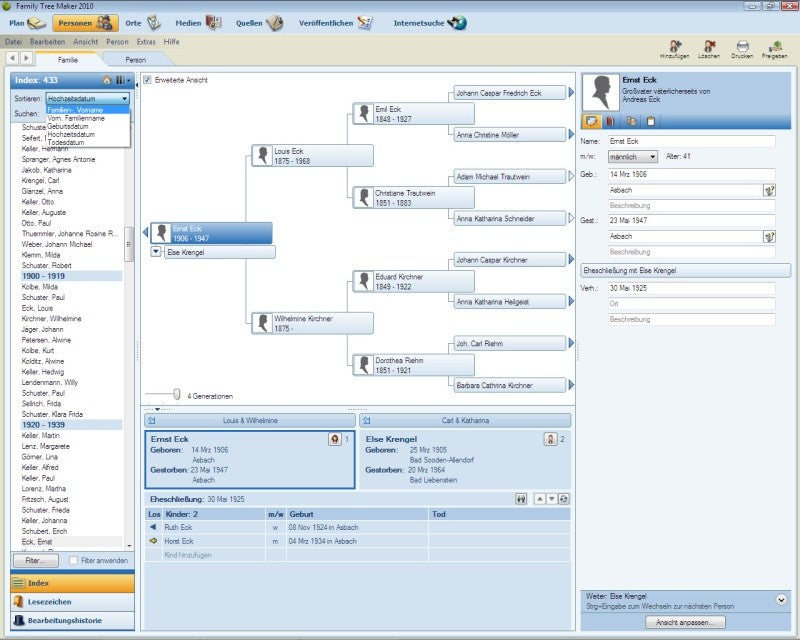
Task: Click the Freigeben share icon
Action: [x=774, y=50]
